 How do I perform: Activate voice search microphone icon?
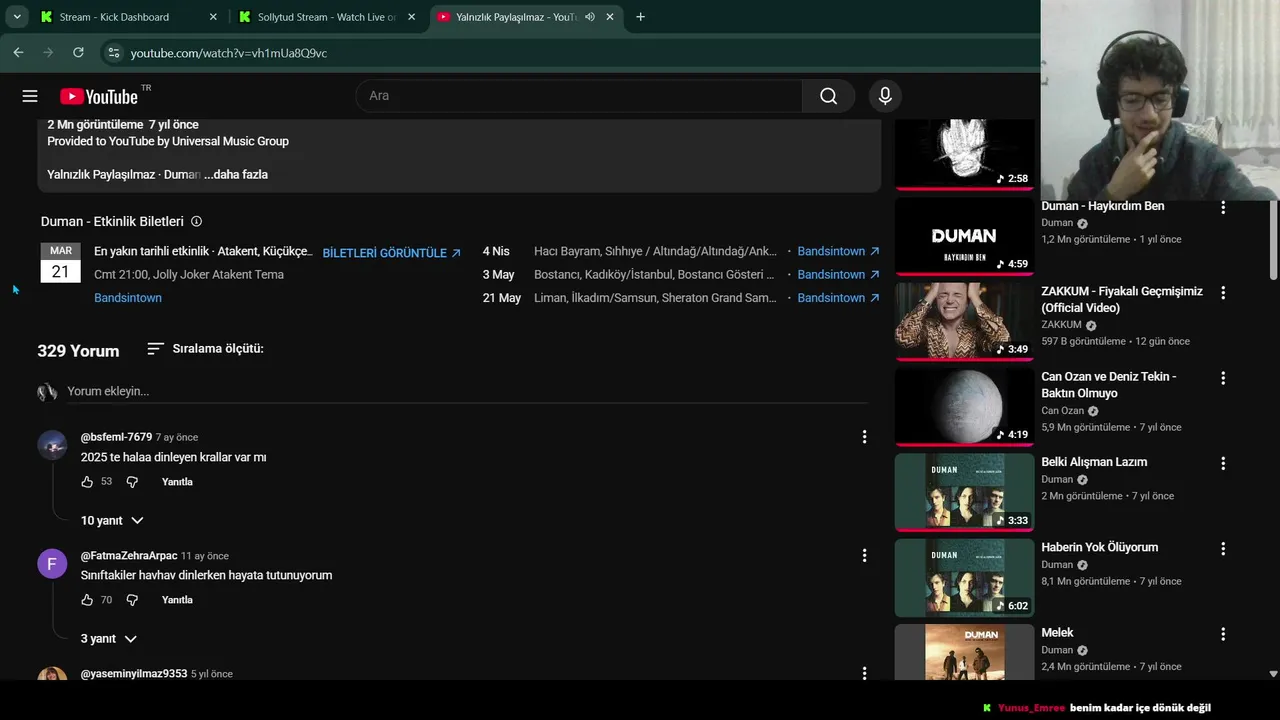click(884, 96)
